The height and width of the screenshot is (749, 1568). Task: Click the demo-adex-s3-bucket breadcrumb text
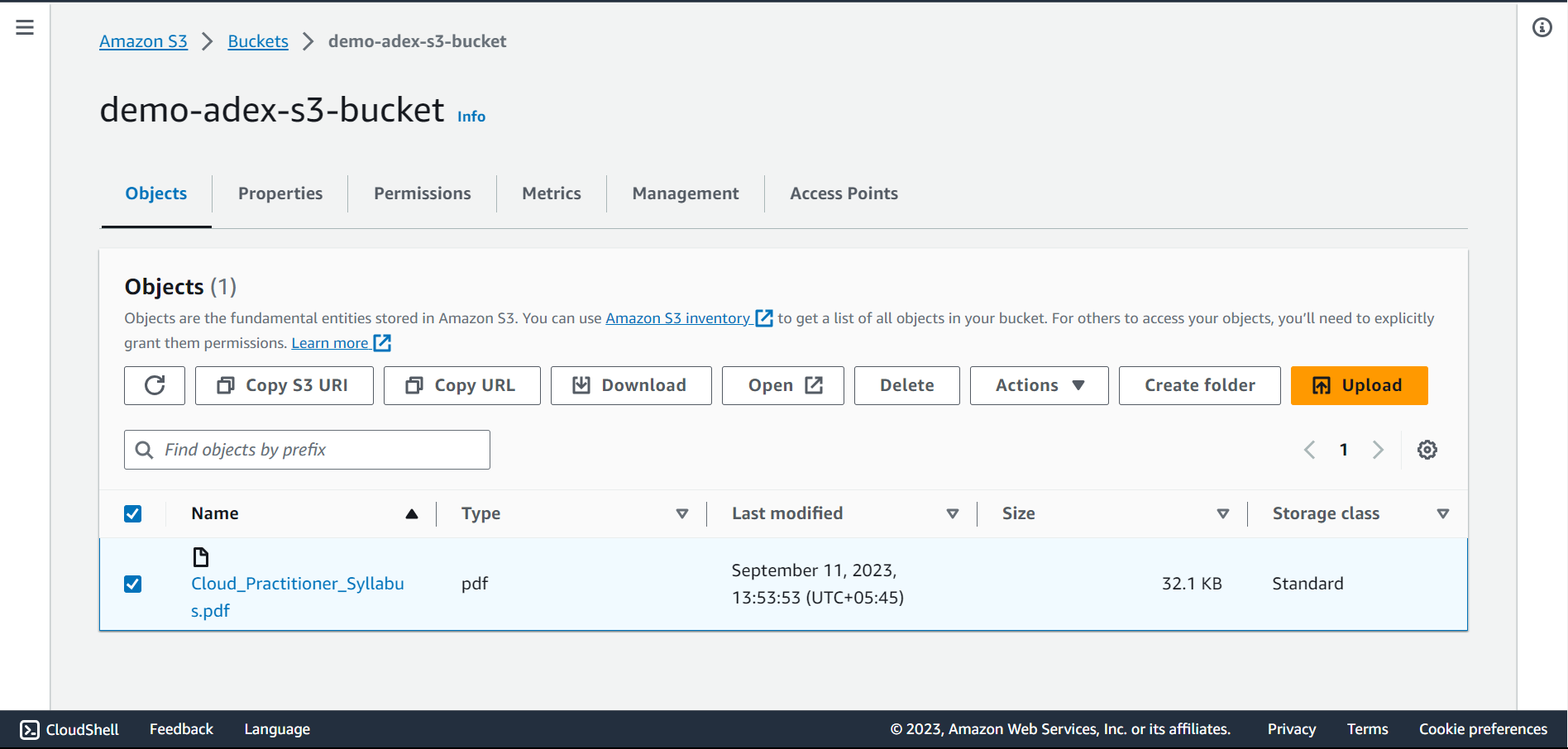[417, 41]
